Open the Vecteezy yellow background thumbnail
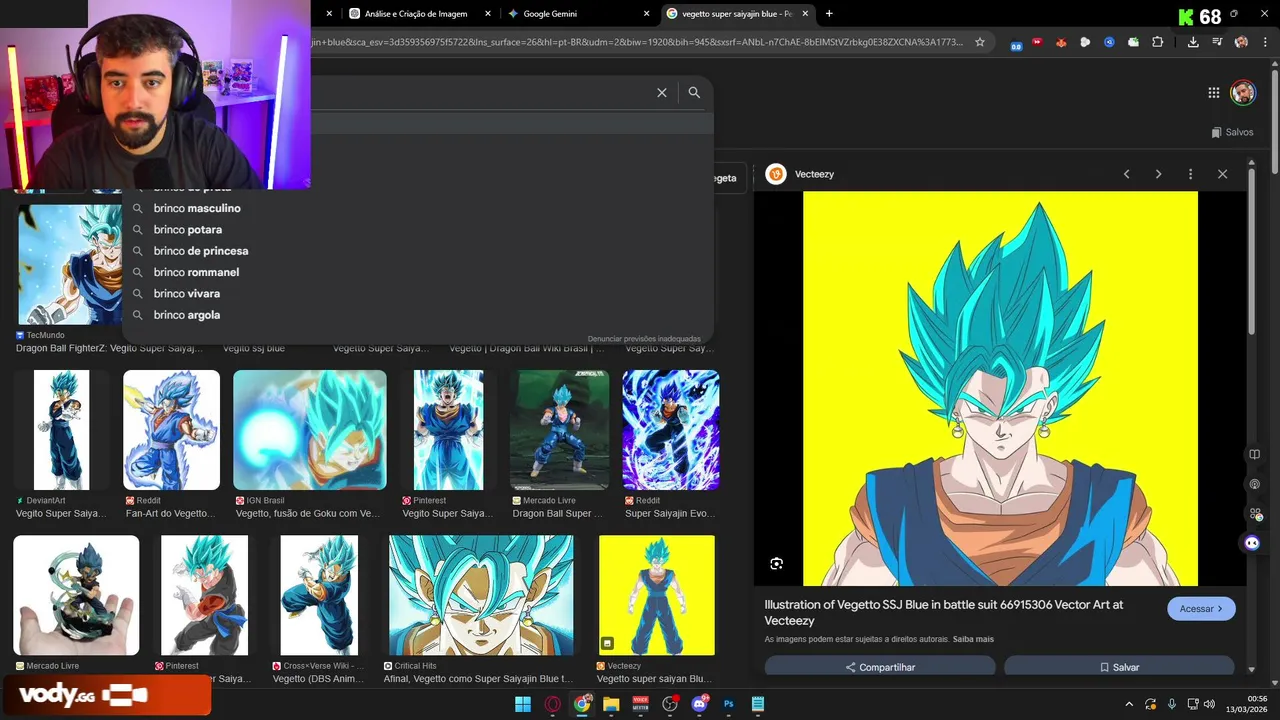 657,595
